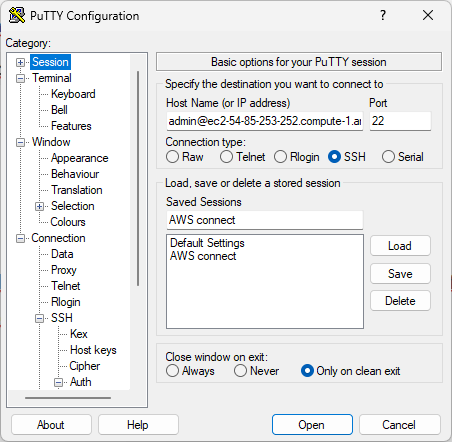Open the Behaviour settings
Image resolution: width=452 pixels, height=442 pixels.
coord(75,174)
